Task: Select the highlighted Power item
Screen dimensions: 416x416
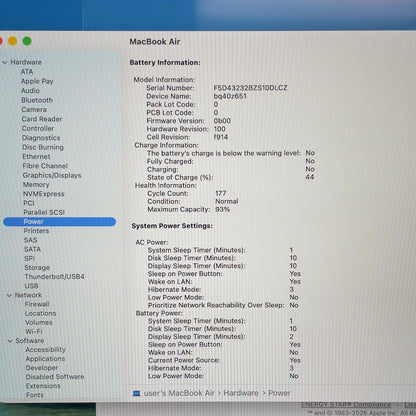Action: 60,222
